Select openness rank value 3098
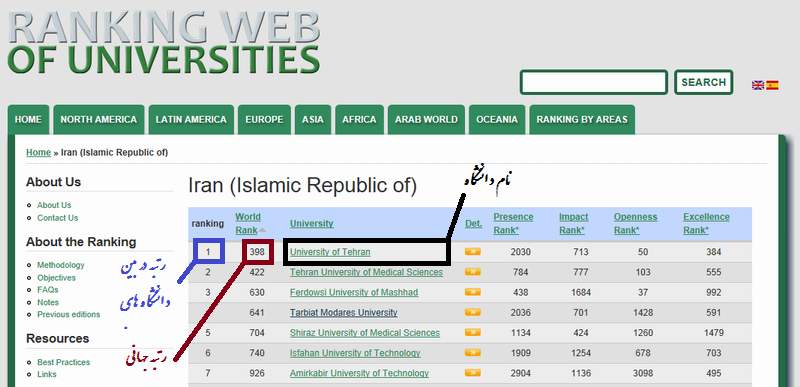This screenshot has width=800, height=387. pyautogui.click(x=643, y=373)
